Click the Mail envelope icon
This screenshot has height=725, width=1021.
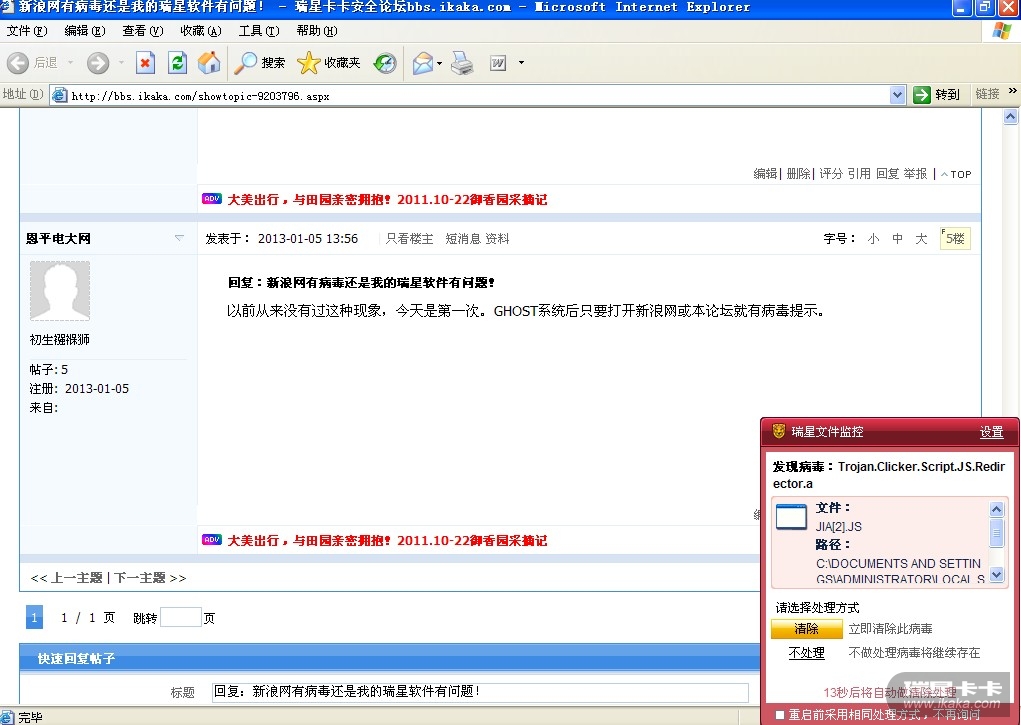[423, 63]
